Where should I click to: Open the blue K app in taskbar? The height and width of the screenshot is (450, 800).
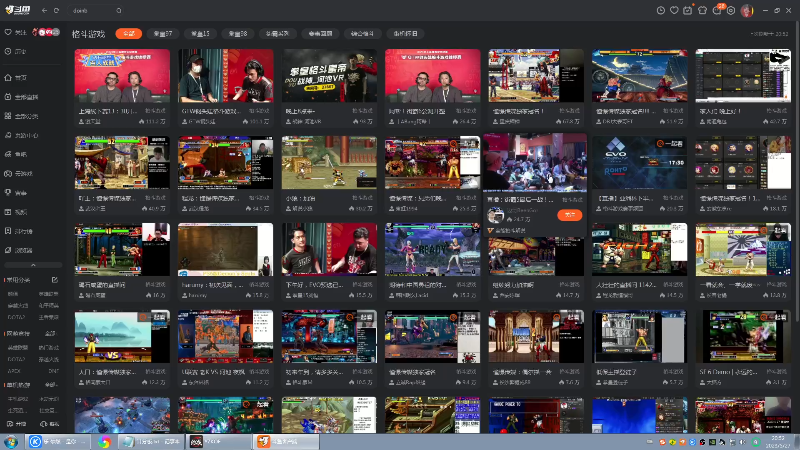(x=56, y=441)
